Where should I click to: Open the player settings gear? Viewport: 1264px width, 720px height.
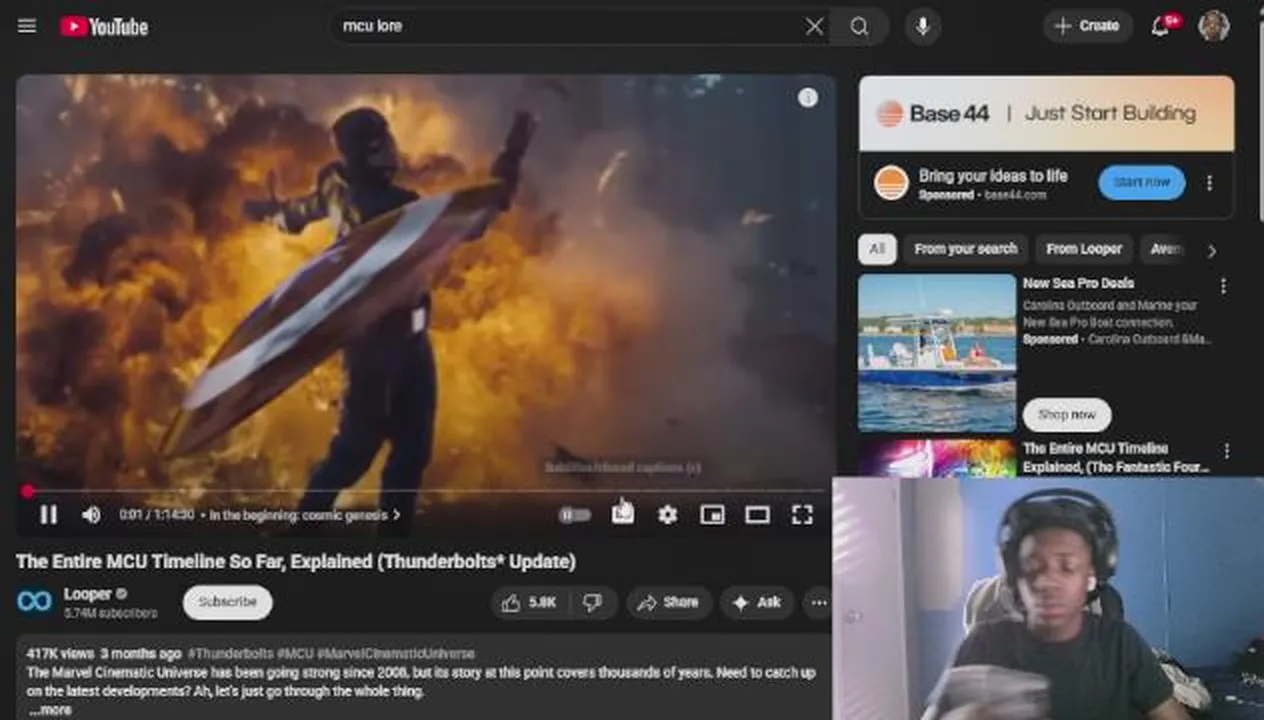coord(667,515)
